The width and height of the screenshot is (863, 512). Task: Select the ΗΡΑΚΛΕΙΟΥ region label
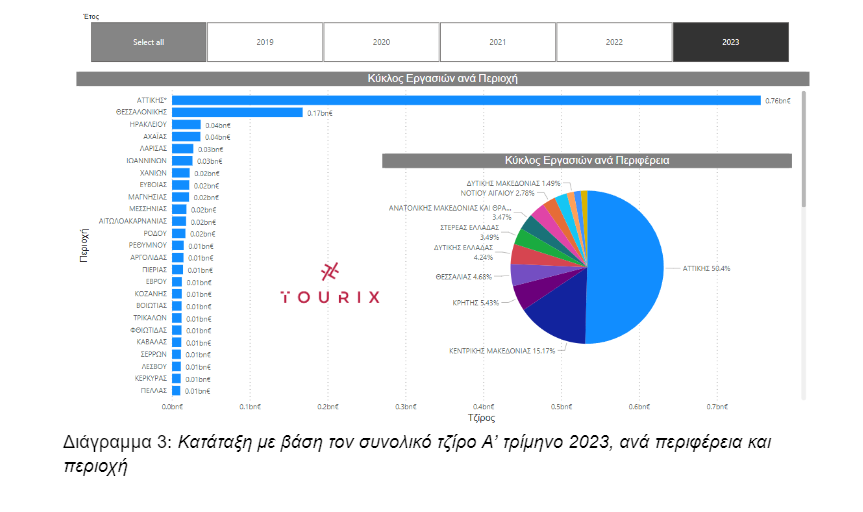click(146, 125)
